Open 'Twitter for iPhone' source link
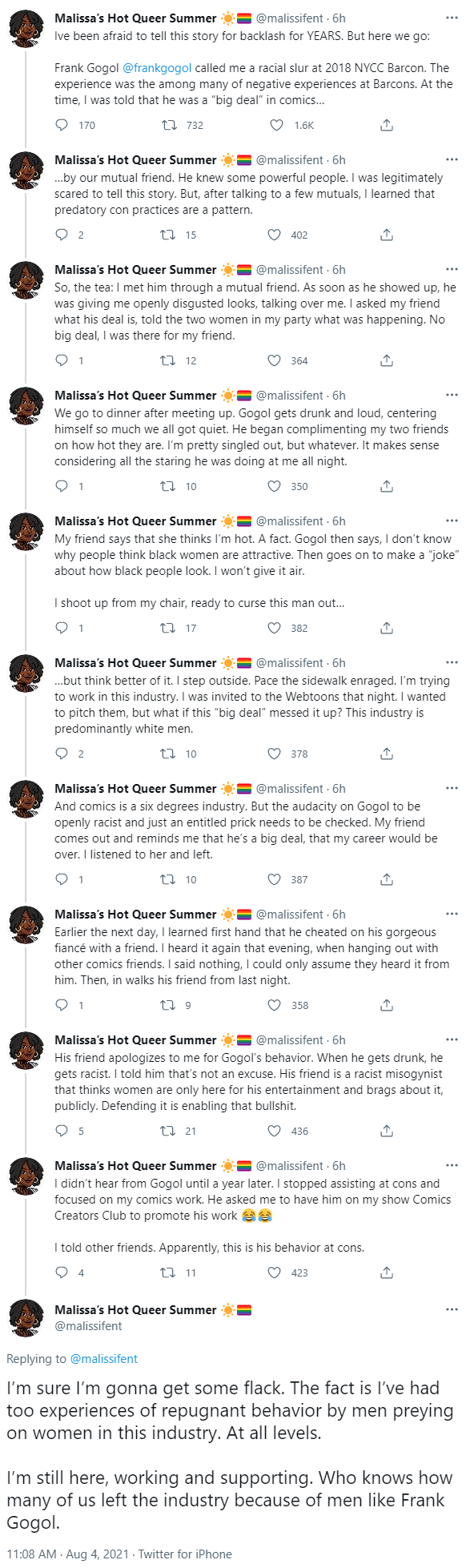470x1568 pixels. point(185,1554)
